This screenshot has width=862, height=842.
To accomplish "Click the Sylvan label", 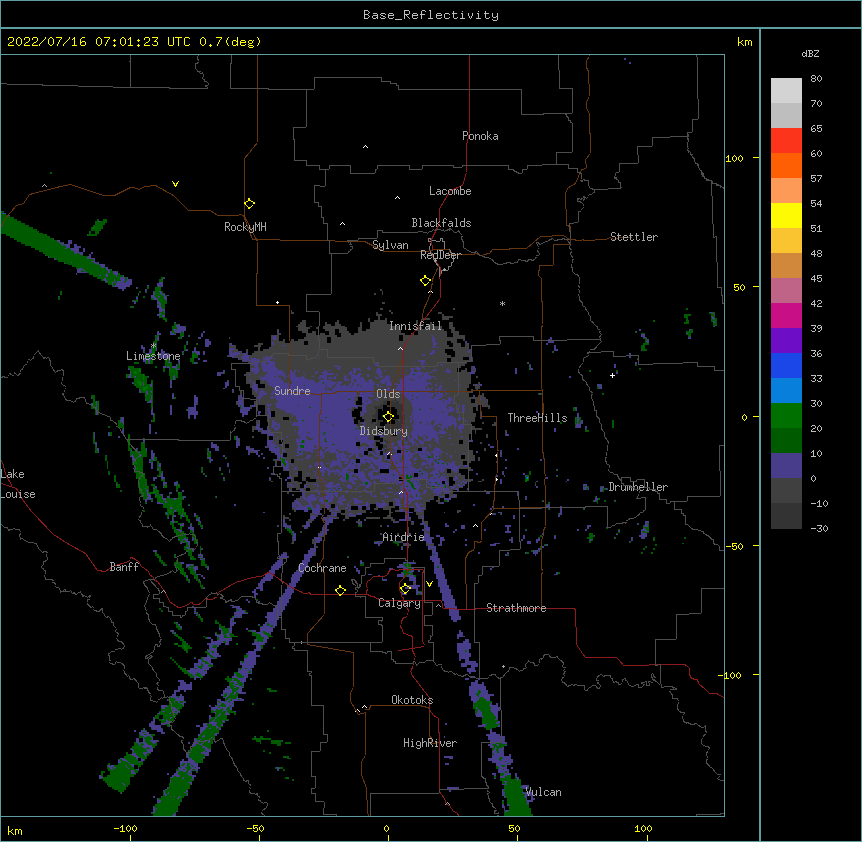I will click(390, 245).
